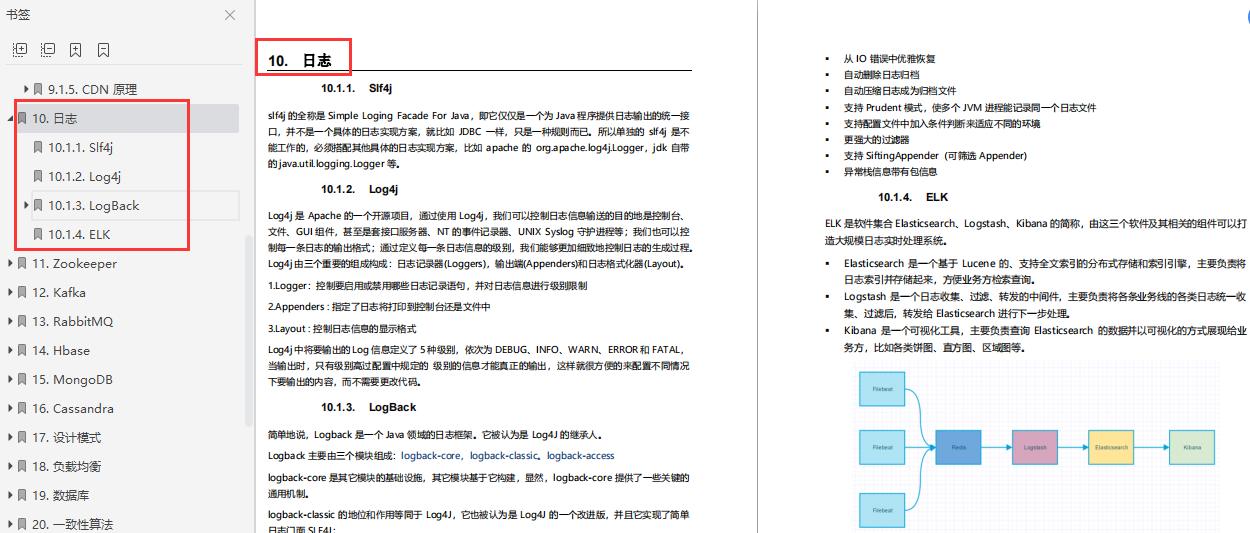Click the Logstash box in the ELK diagram

pyautogui.click(x=1035, y=446)
